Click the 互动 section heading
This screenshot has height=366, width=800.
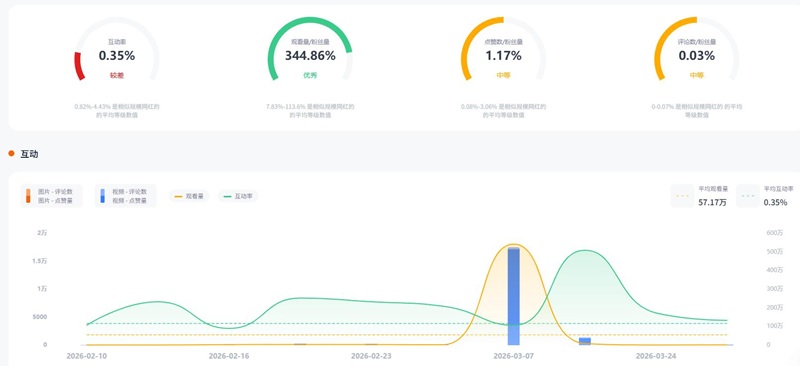(x=29, y=154)
